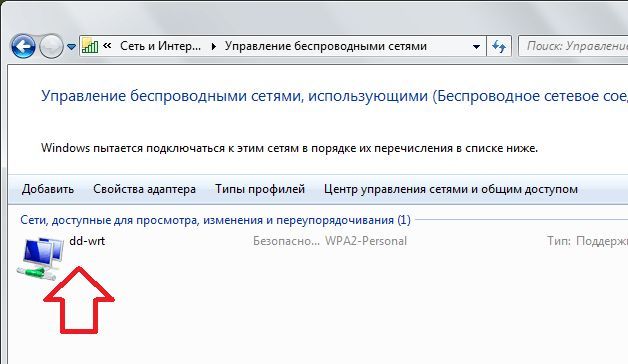Click 'Управление беспроводными сетями' breadcrumb
The height and width of the screenshot is (364, 628).
point(326,46)
